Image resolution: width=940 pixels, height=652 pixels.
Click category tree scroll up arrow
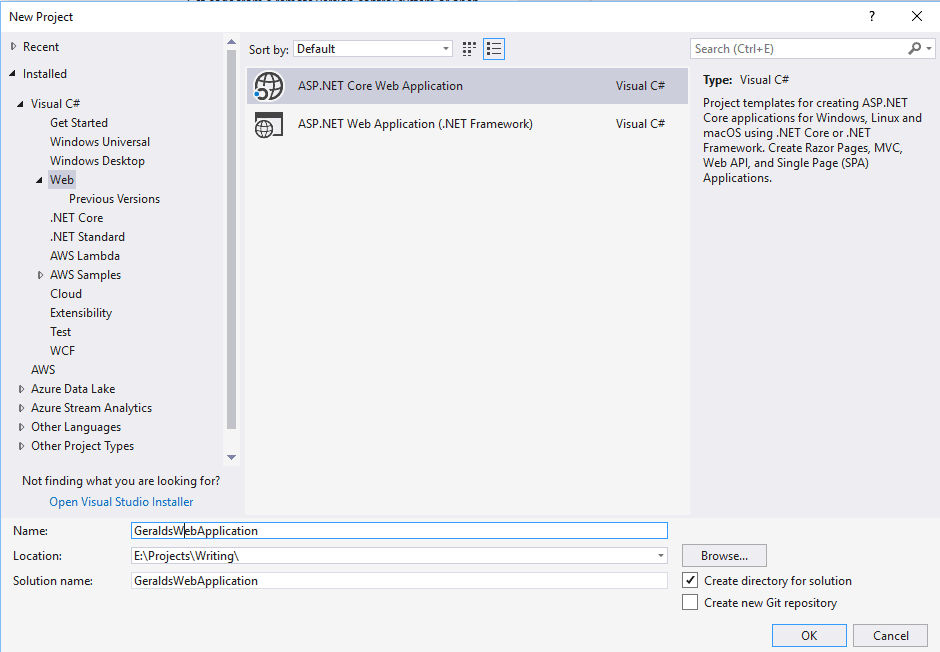[x=231, y=42]
